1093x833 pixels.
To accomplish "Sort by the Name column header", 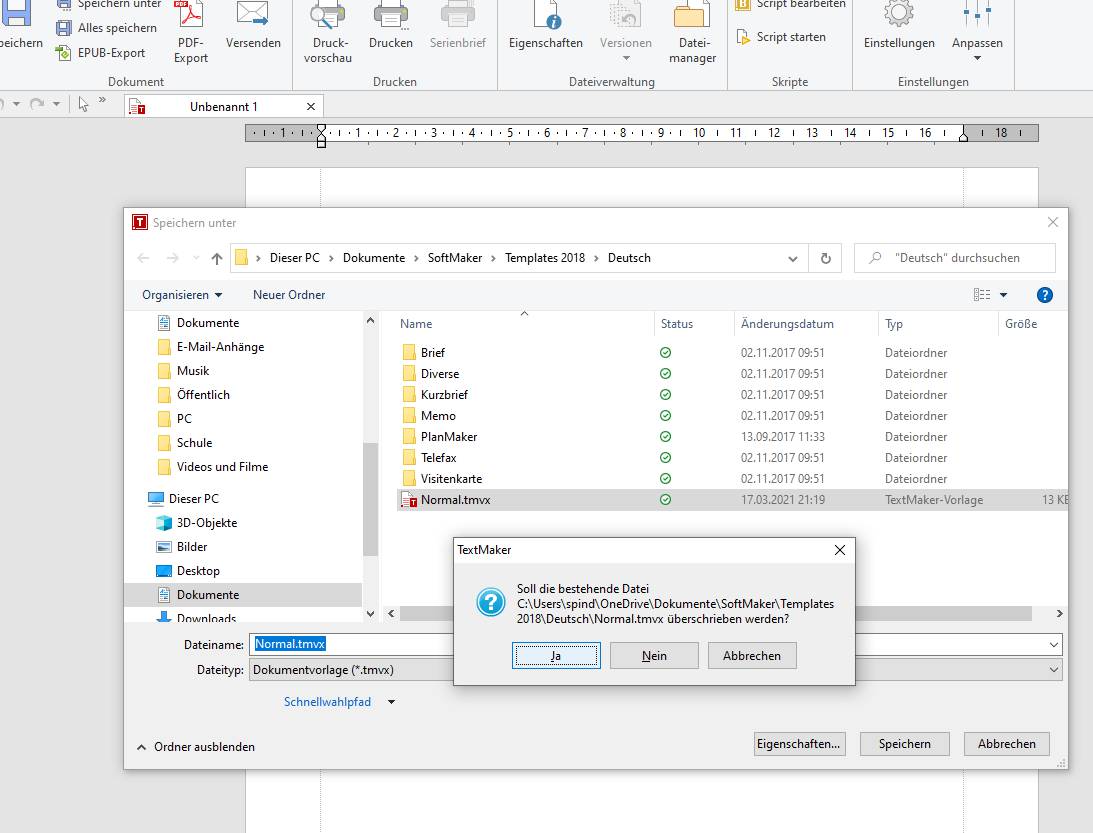I will click(x=415, y=324).
